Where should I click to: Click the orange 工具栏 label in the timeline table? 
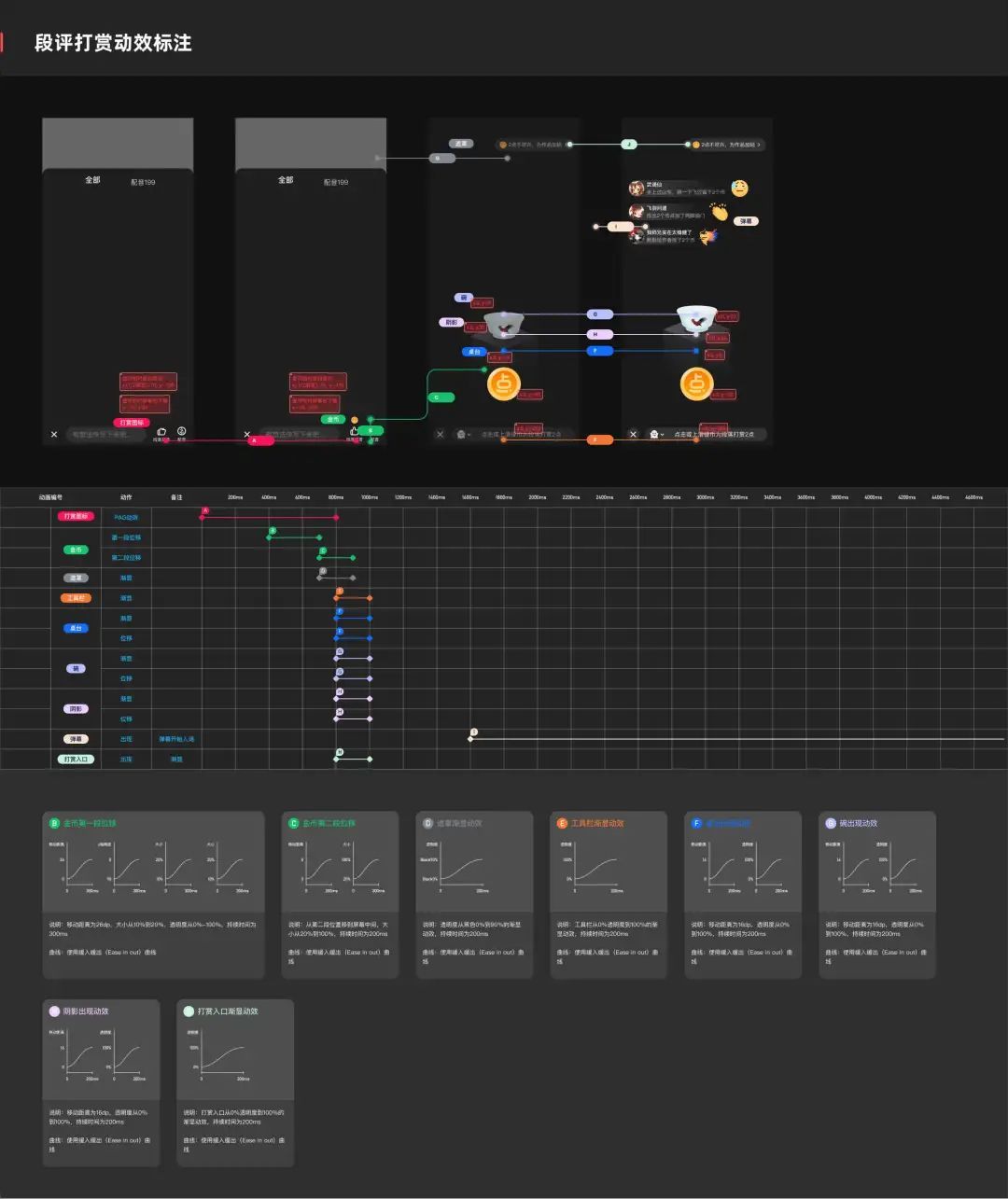click(77, 598)
